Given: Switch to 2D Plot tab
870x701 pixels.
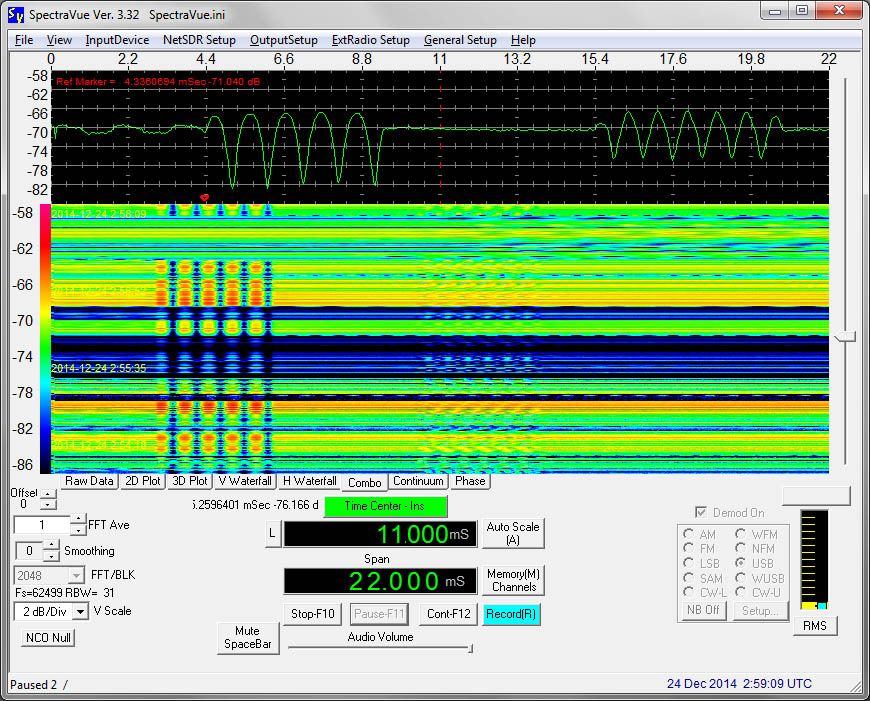Looking at the screenshot, I should [x=143, y=481].
